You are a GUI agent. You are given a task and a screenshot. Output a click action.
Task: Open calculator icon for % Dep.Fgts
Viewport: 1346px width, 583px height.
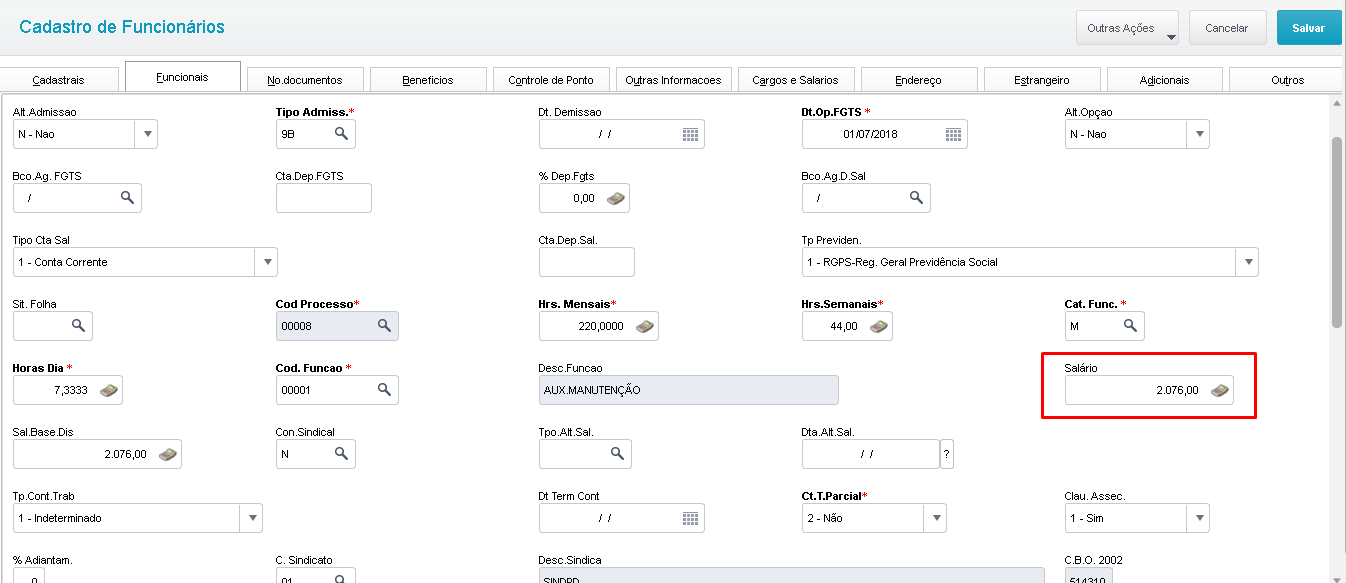point(616,198)
